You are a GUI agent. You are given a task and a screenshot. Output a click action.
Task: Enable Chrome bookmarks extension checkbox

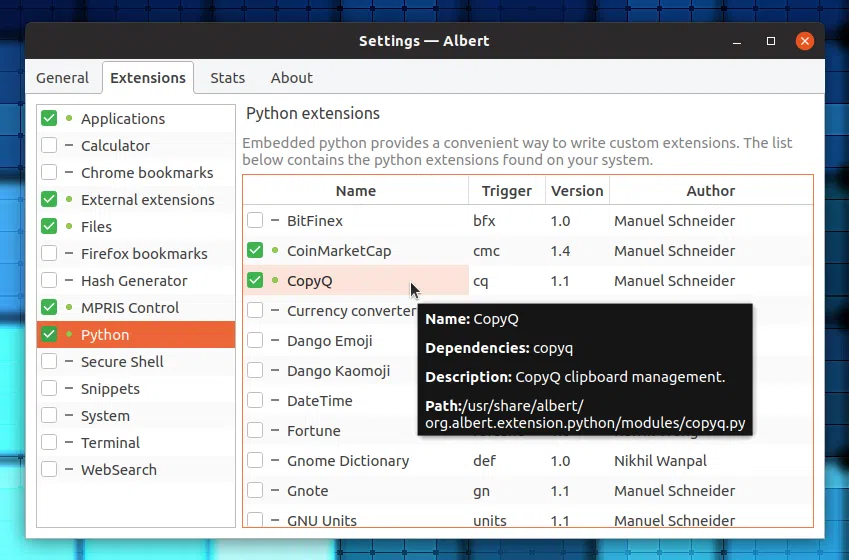coord(49,172)
